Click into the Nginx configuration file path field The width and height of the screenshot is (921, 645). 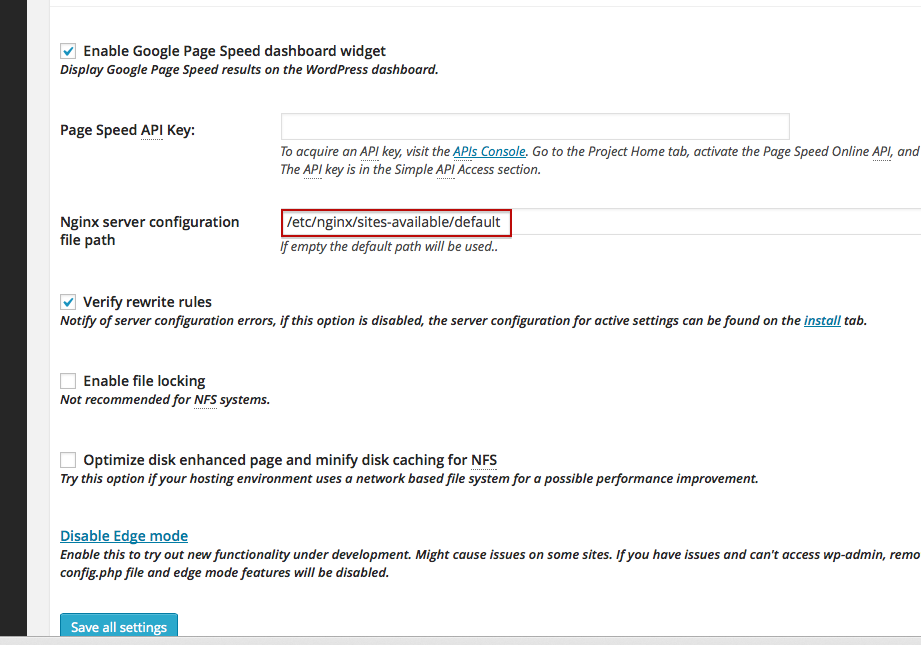(x=600, y=222)
